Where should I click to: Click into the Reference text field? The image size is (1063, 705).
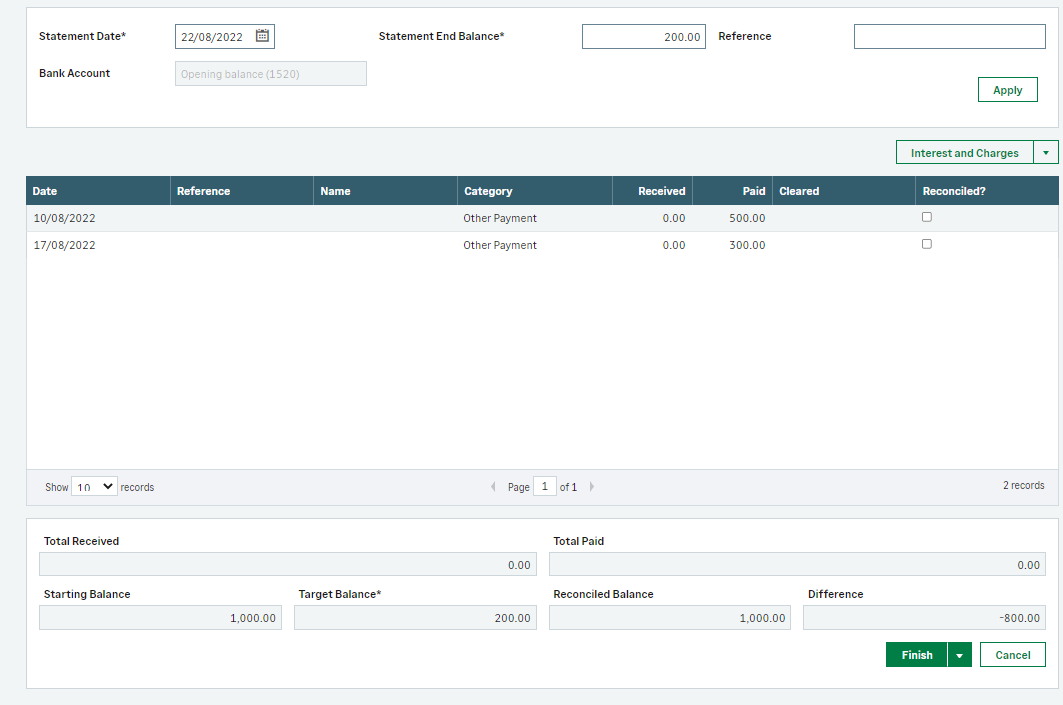click(949, 37)
